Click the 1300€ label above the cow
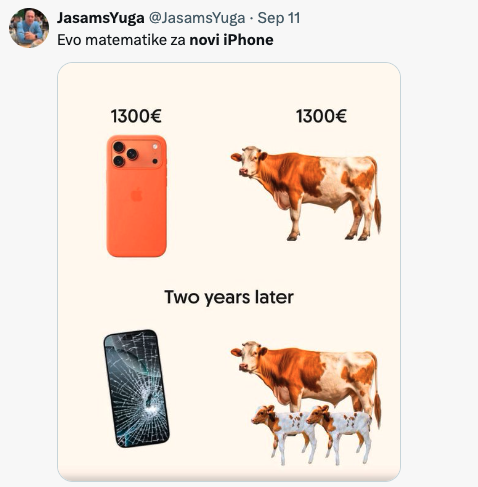Viewport: 478px width, 487px height. pos(321,116)
